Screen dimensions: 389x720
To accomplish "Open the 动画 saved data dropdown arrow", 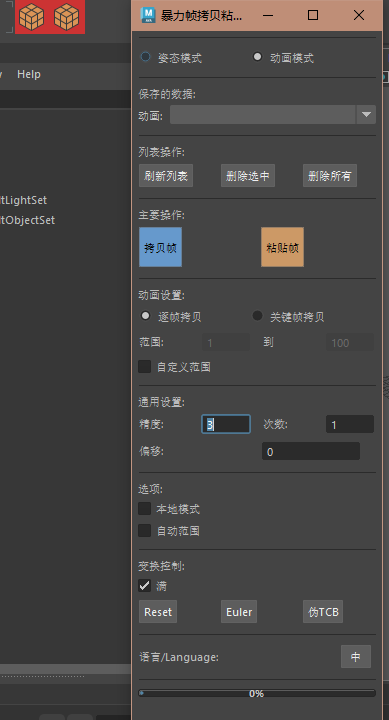I will pyautogui.click(x=366, y=115).
